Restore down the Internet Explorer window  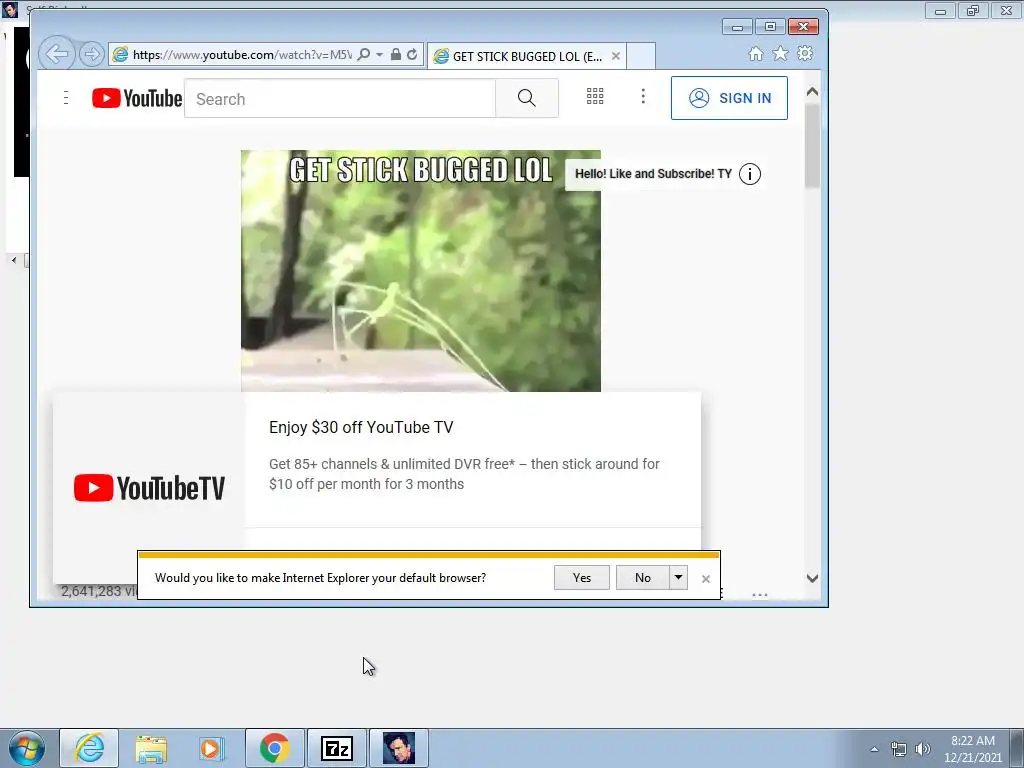[x=770, y=27]
